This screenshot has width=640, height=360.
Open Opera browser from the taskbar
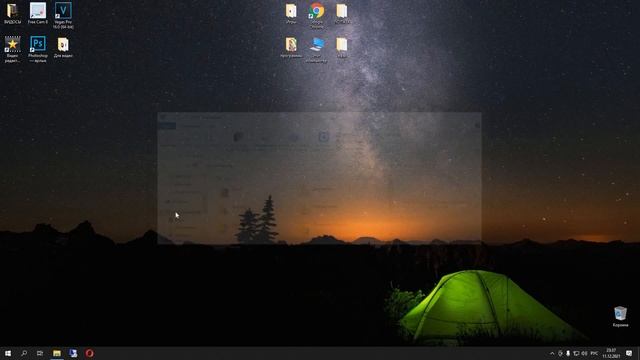point(89,353)
